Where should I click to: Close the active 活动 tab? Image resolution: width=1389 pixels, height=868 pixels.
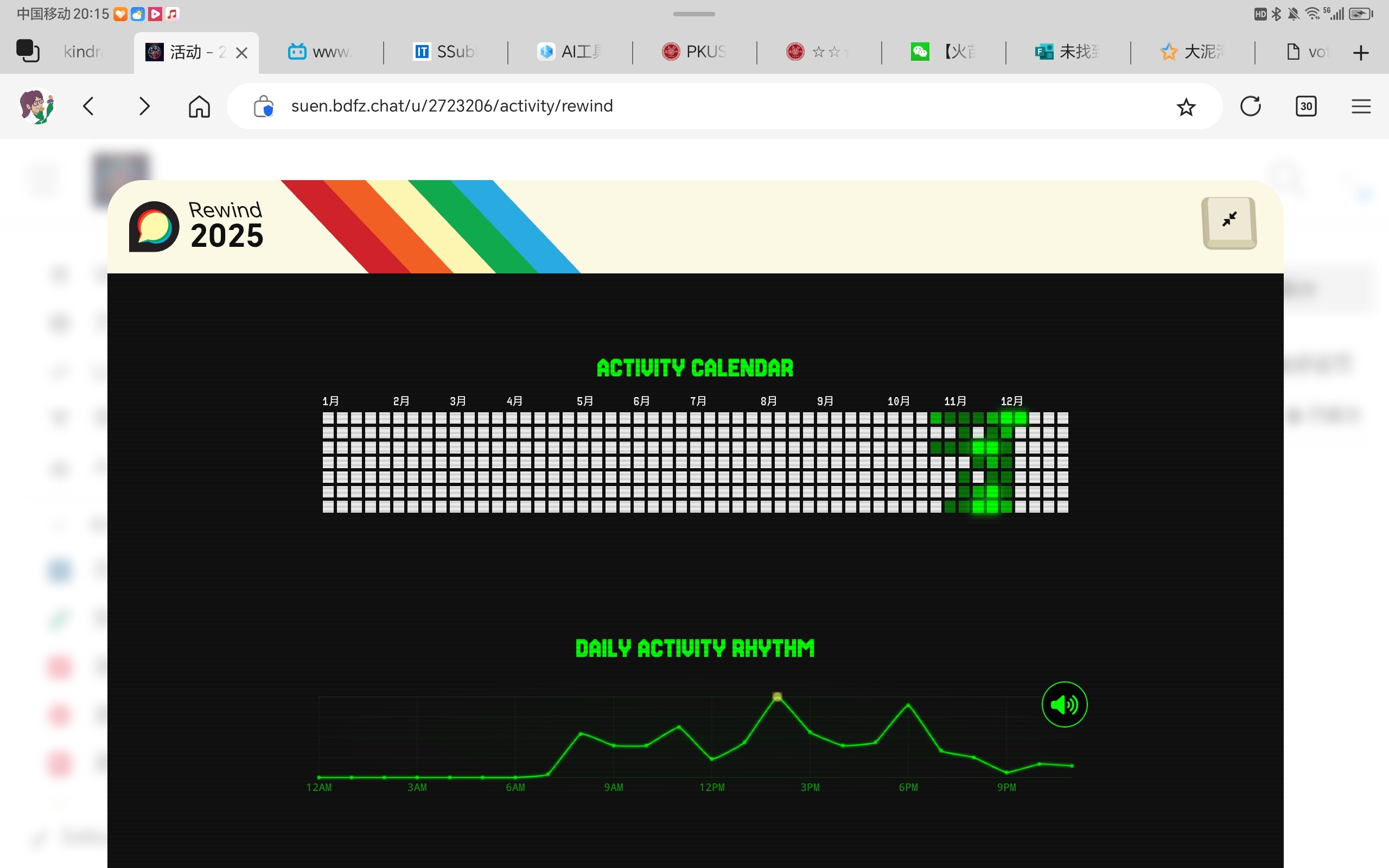pos(242,53)
